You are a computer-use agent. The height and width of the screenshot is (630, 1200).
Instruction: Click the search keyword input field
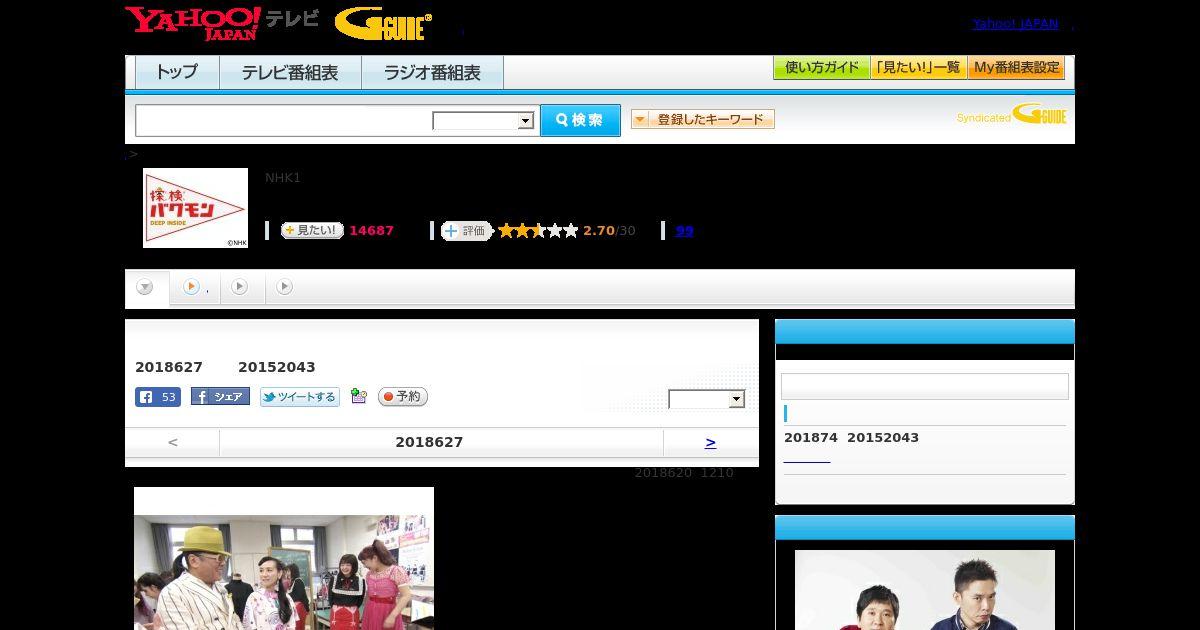[284, 121]
